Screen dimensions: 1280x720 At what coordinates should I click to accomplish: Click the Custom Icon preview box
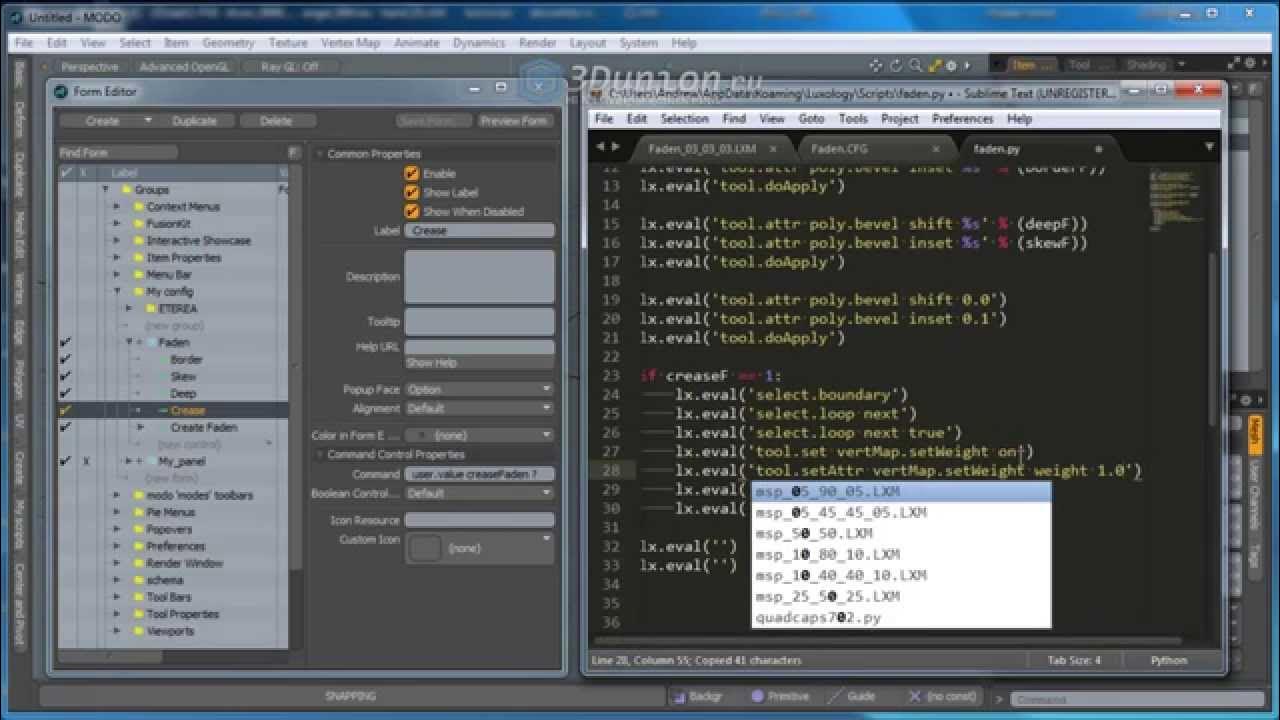pos(426,548)
